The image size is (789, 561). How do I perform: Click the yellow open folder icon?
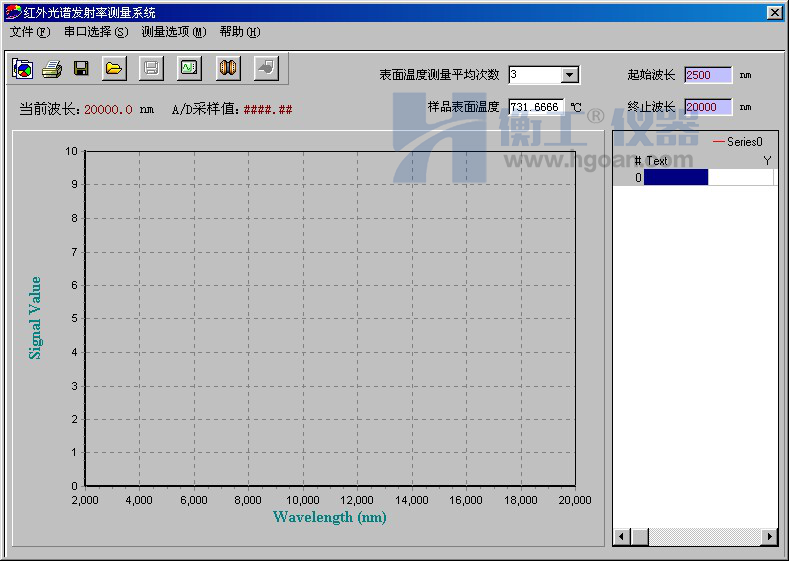tap(114, 69)
